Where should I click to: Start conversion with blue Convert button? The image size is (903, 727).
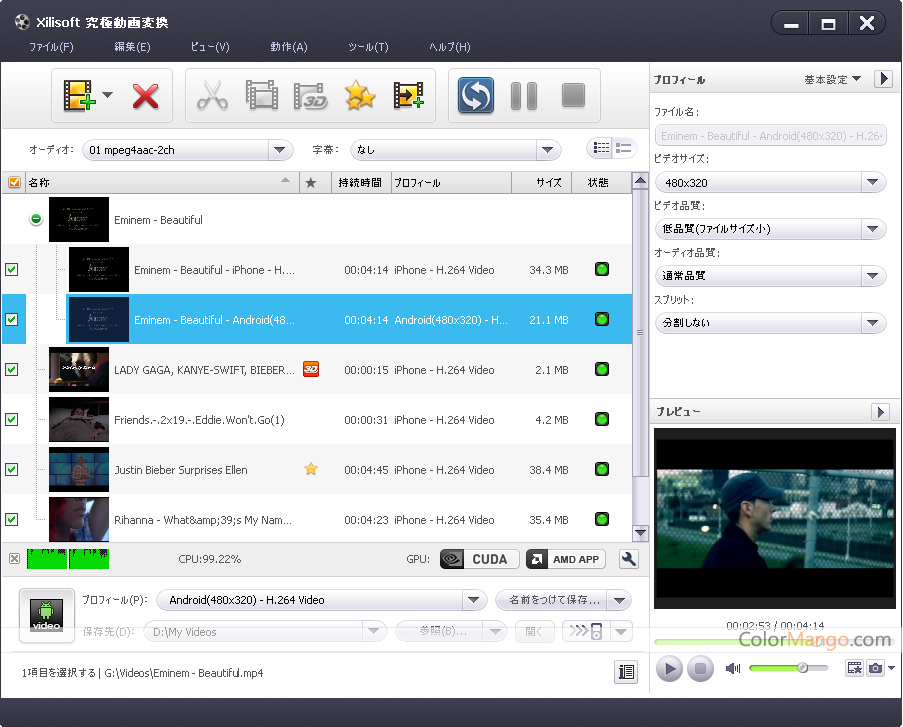(476, 96)
